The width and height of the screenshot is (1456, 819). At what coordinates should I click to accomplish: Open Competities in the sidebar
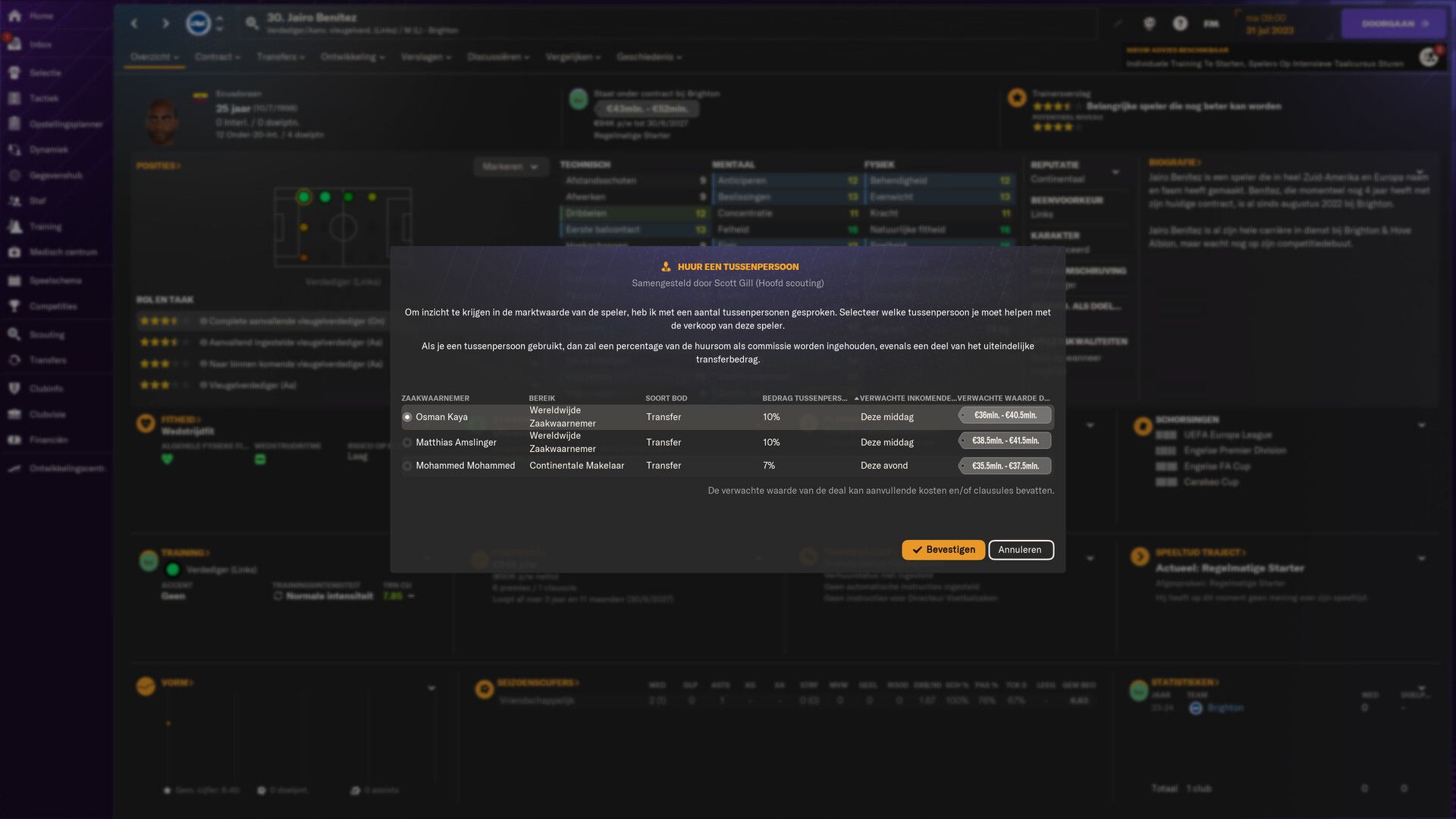53,306
